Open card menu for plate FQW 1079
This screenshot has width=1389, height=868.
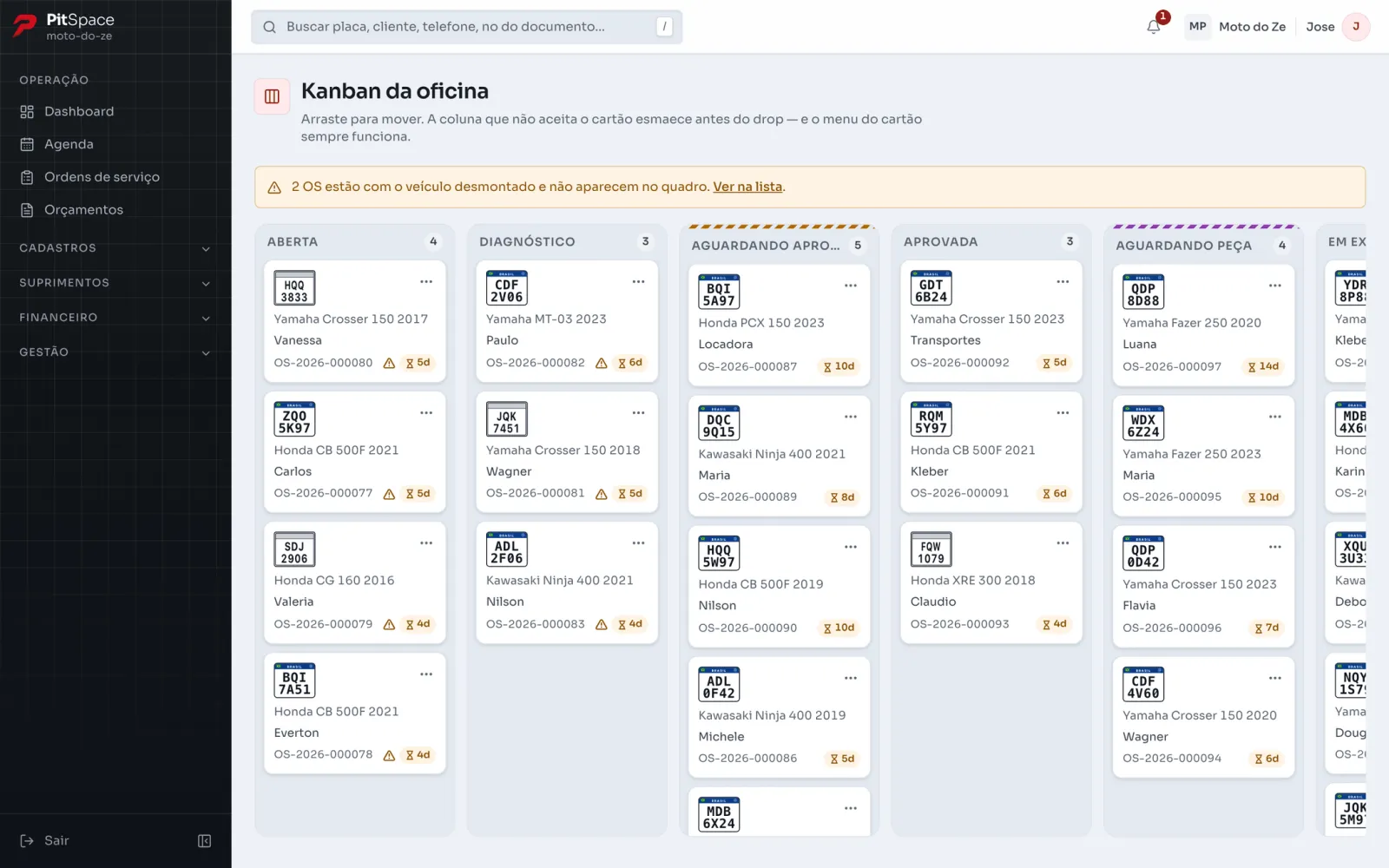click(1063, 543)
